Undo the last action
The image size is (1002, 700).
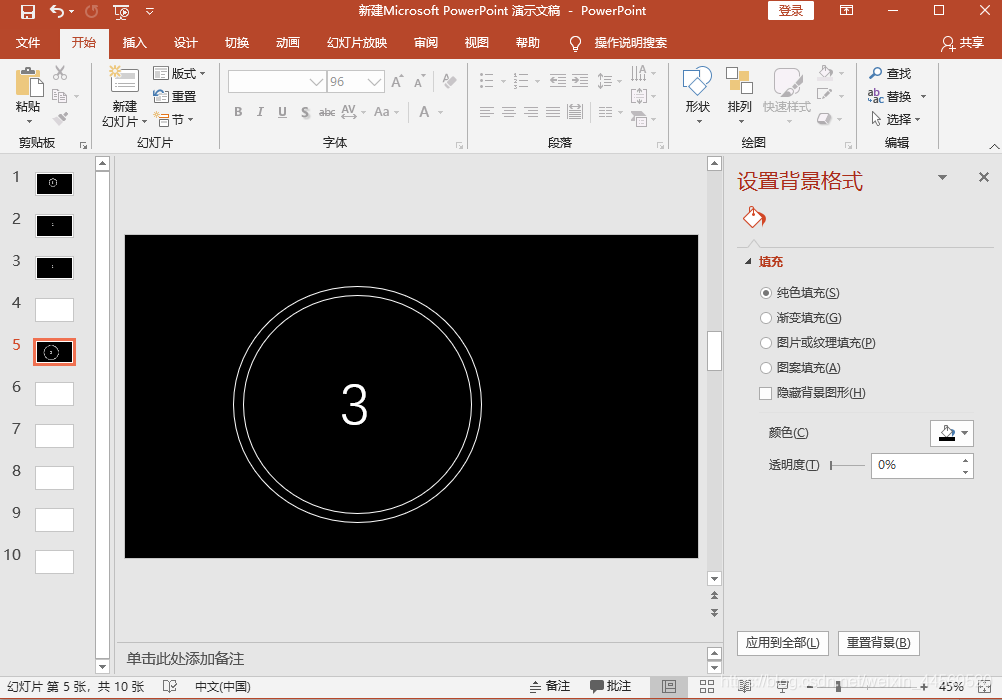point(58,11)
